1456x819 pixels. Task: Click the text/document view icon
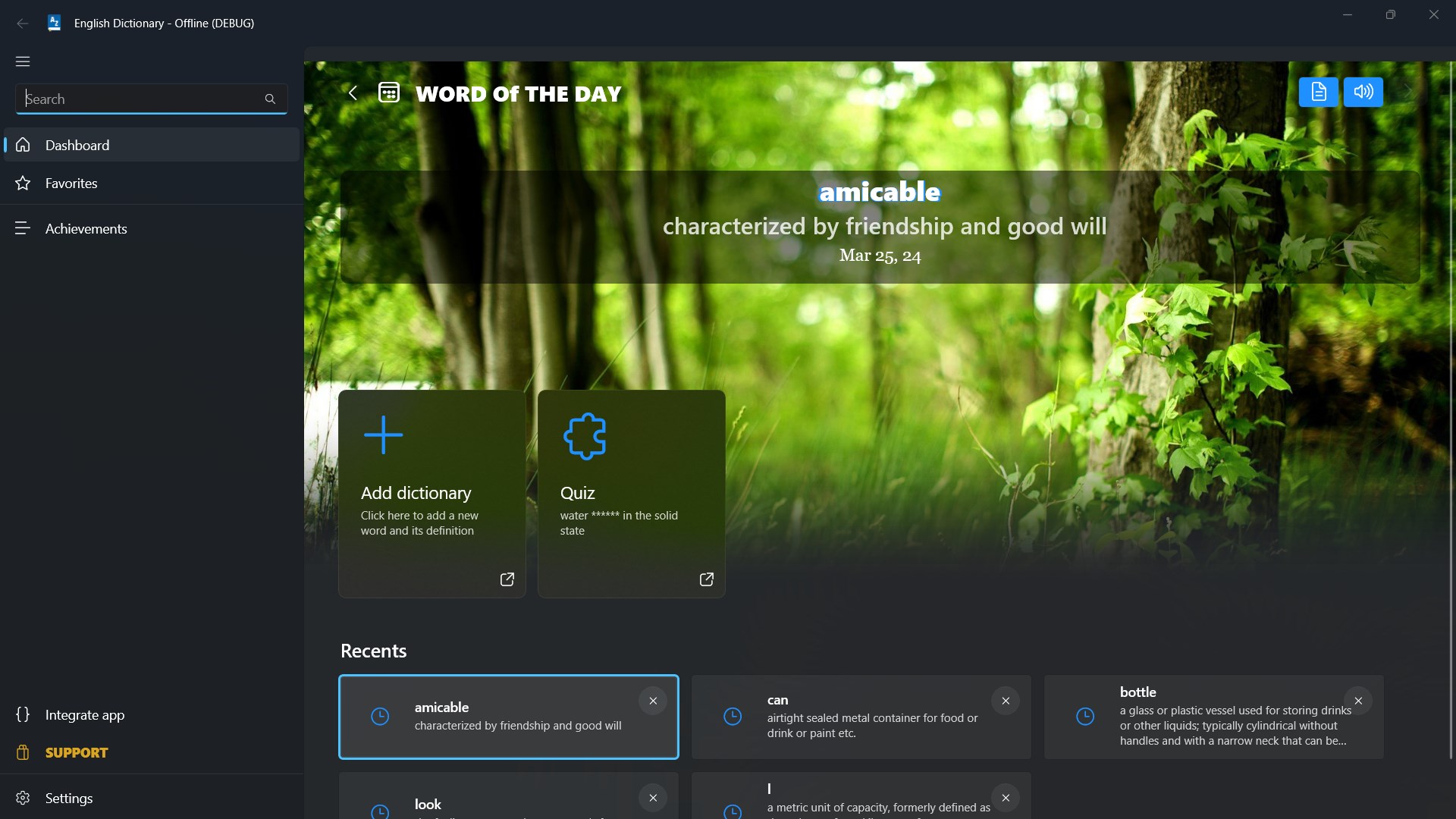(x=1318, y=91)
